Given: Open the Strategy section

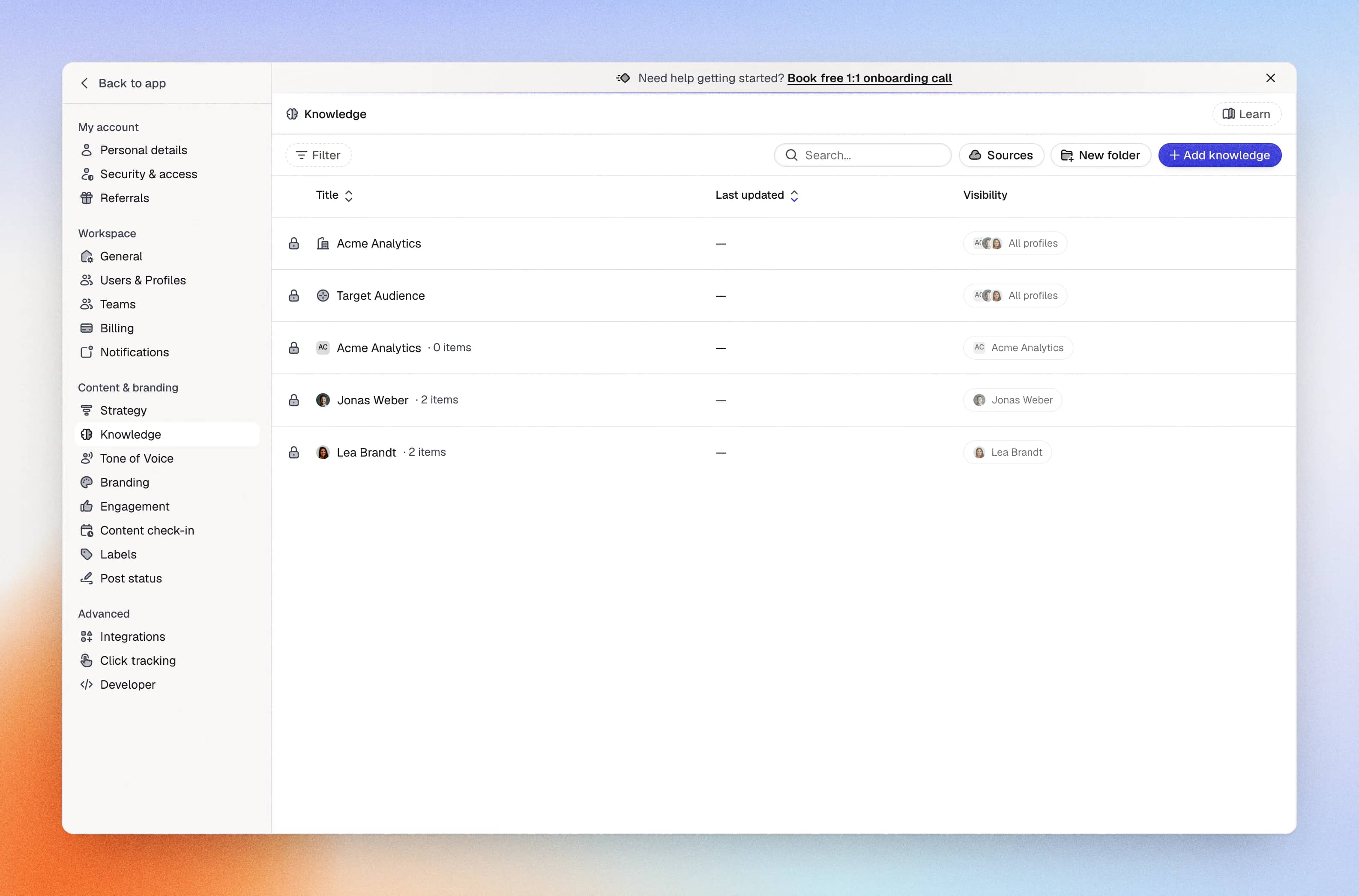Looking at the screenshot, I should (x=167, y=410).
